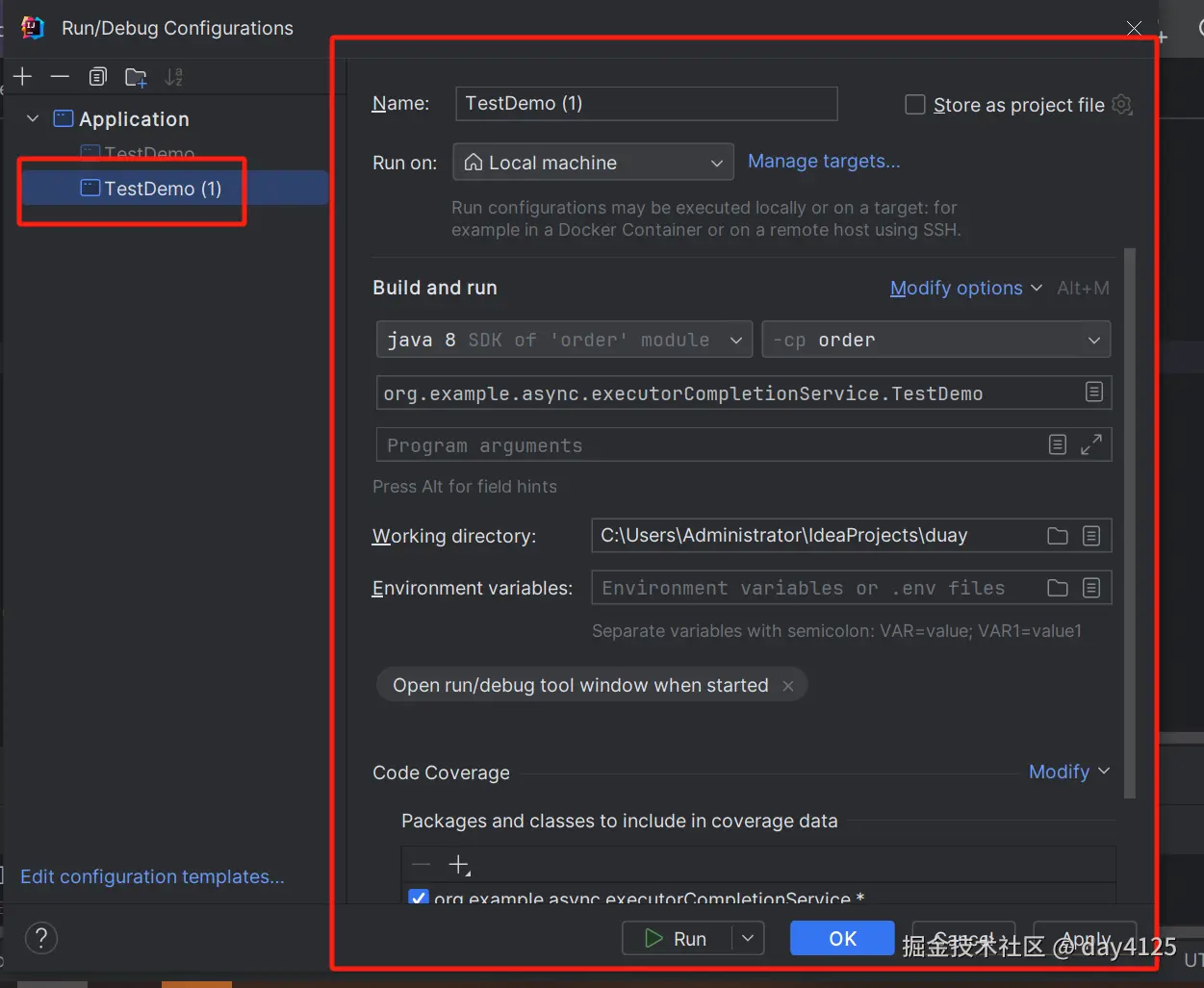Create new configuration folder
This screenshot has height=988, width=1204.
[x=136, y=77]
